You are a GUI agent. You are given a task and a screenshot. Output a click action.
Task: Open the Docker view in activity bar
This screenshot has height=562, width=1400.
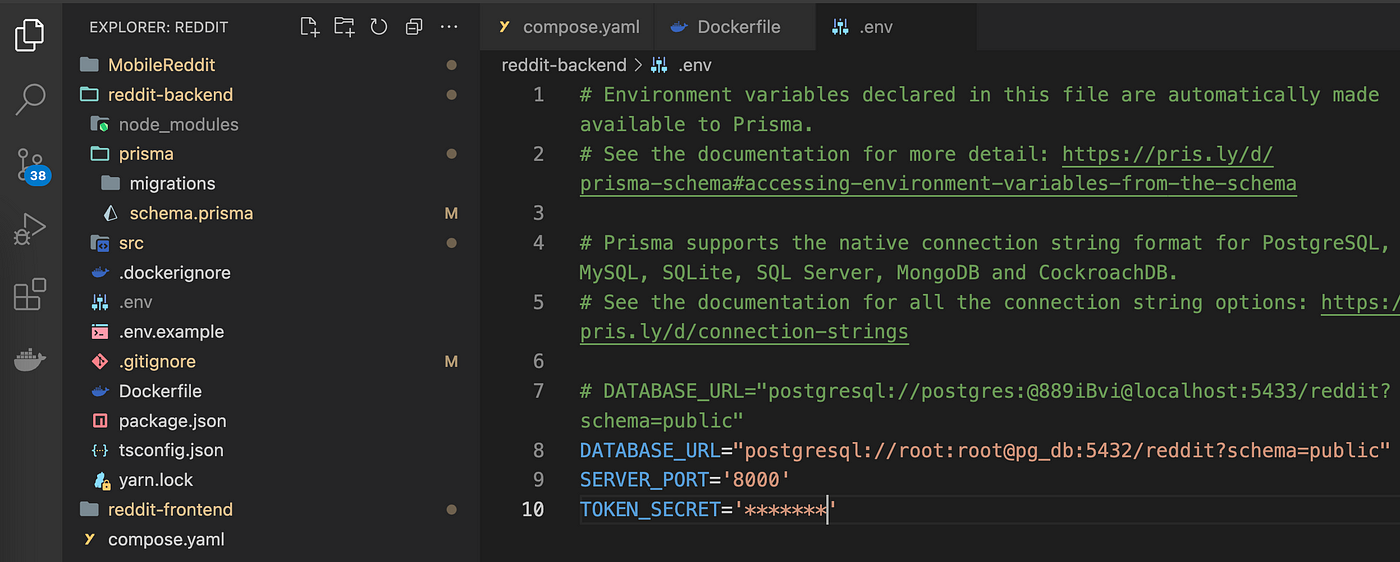[x=30, y=360]
